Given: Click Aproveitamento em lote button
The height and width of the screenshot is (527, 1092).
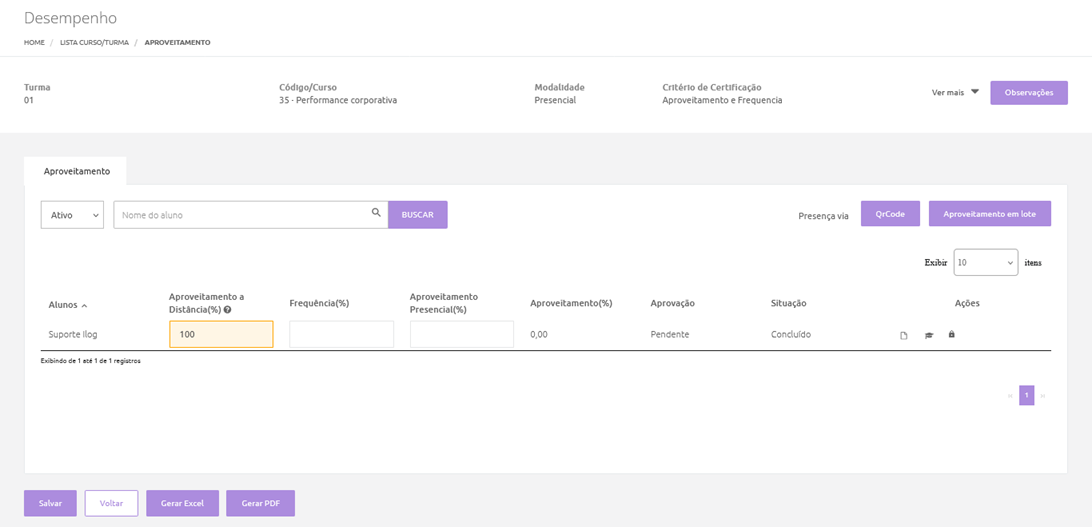Looking at the screenshot, I should pyautogui.click(x=989, y=214).
